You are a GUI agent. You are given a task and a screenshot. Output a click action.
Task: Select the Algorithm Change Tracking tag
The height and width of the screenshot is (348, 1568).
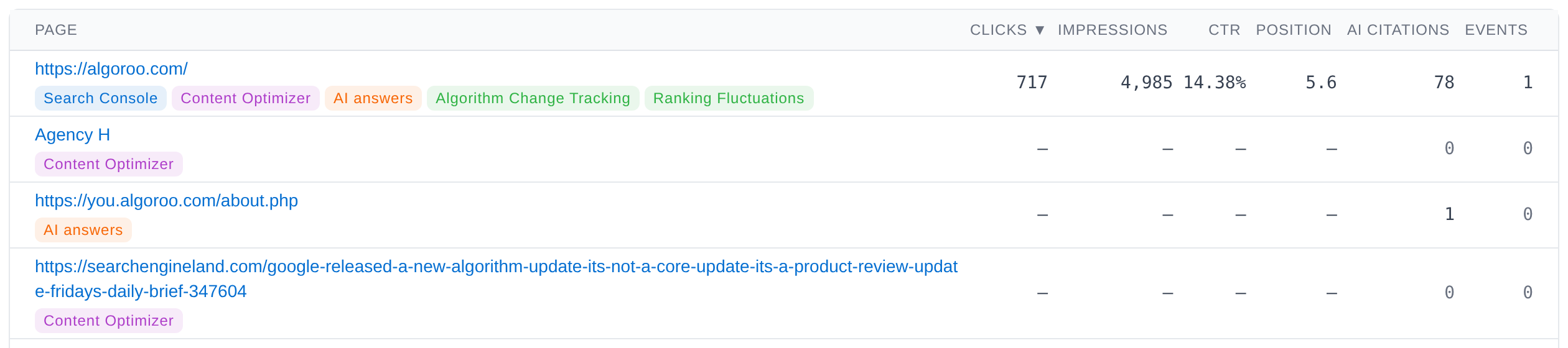tap(533, 98)
